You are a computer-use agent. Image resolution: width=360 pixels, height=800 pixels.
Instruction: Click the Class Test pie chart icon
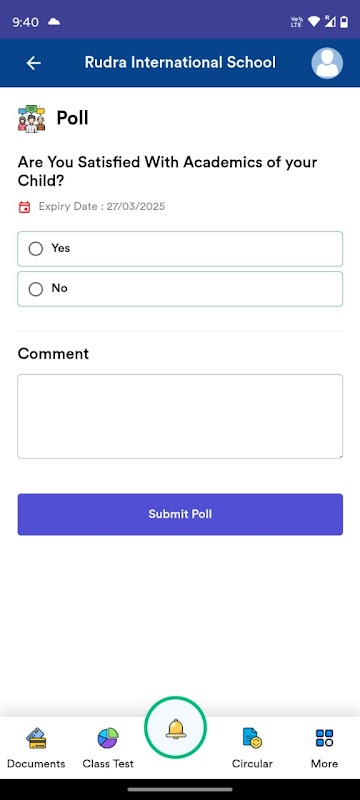(x=108, y=738)
